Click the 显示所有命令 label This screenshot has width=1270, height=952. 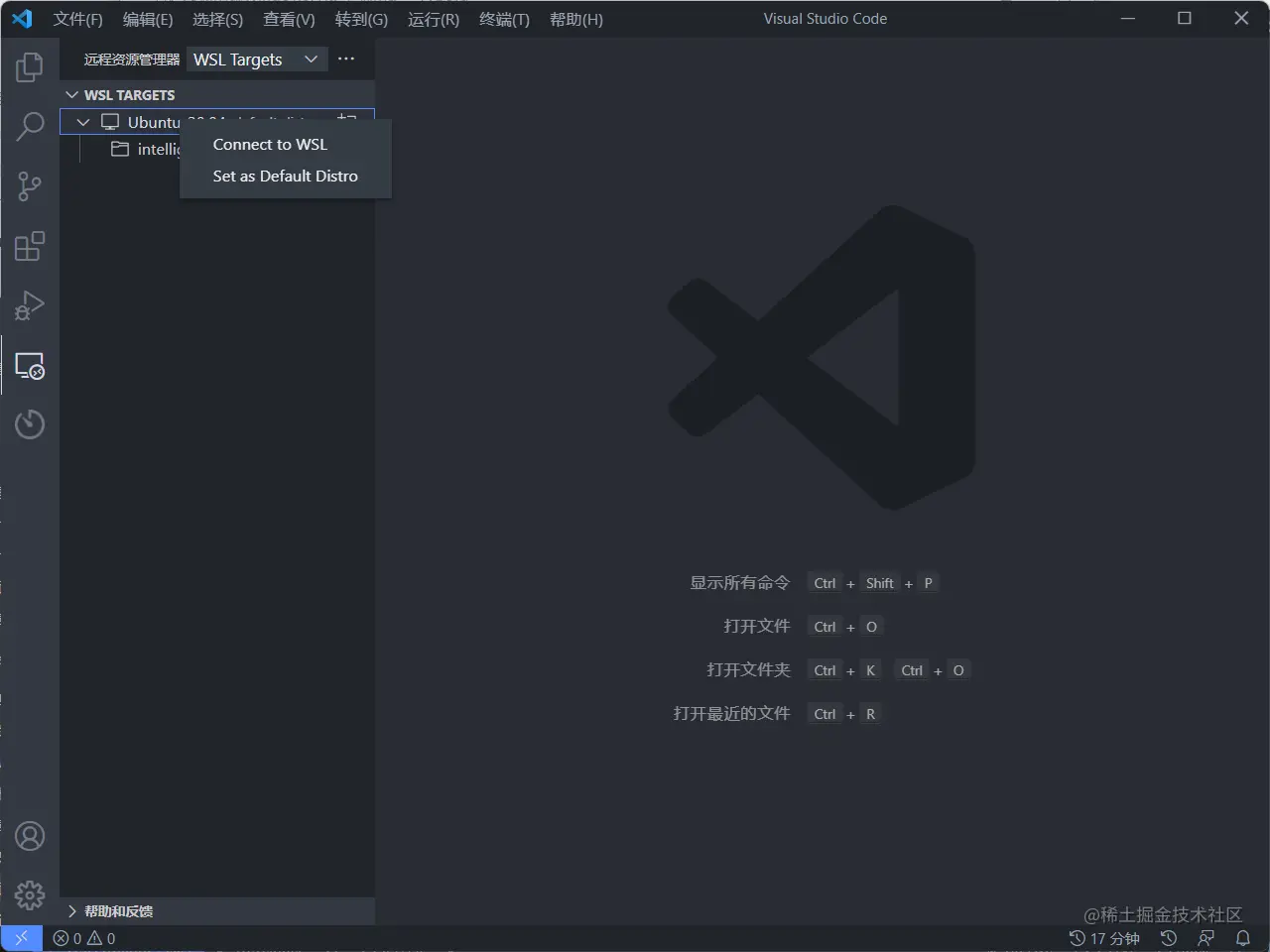tap(740, 583)
